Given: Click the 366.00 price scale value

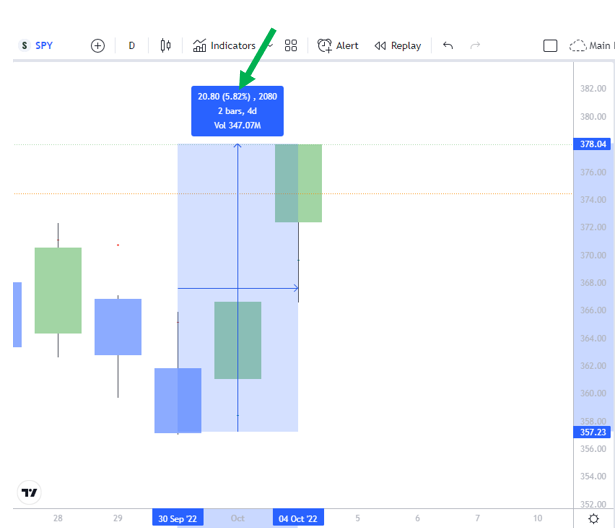Looking at the screenshot, I should [x=593, y=310].
